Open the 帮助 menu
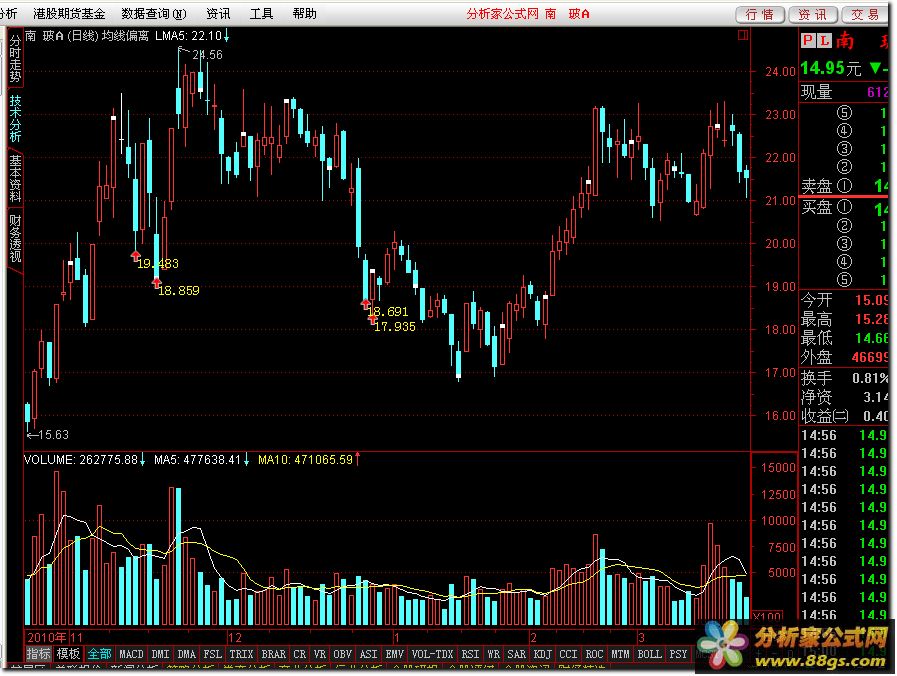The width and height of the screenshot is (897, 676). point(304,14)
